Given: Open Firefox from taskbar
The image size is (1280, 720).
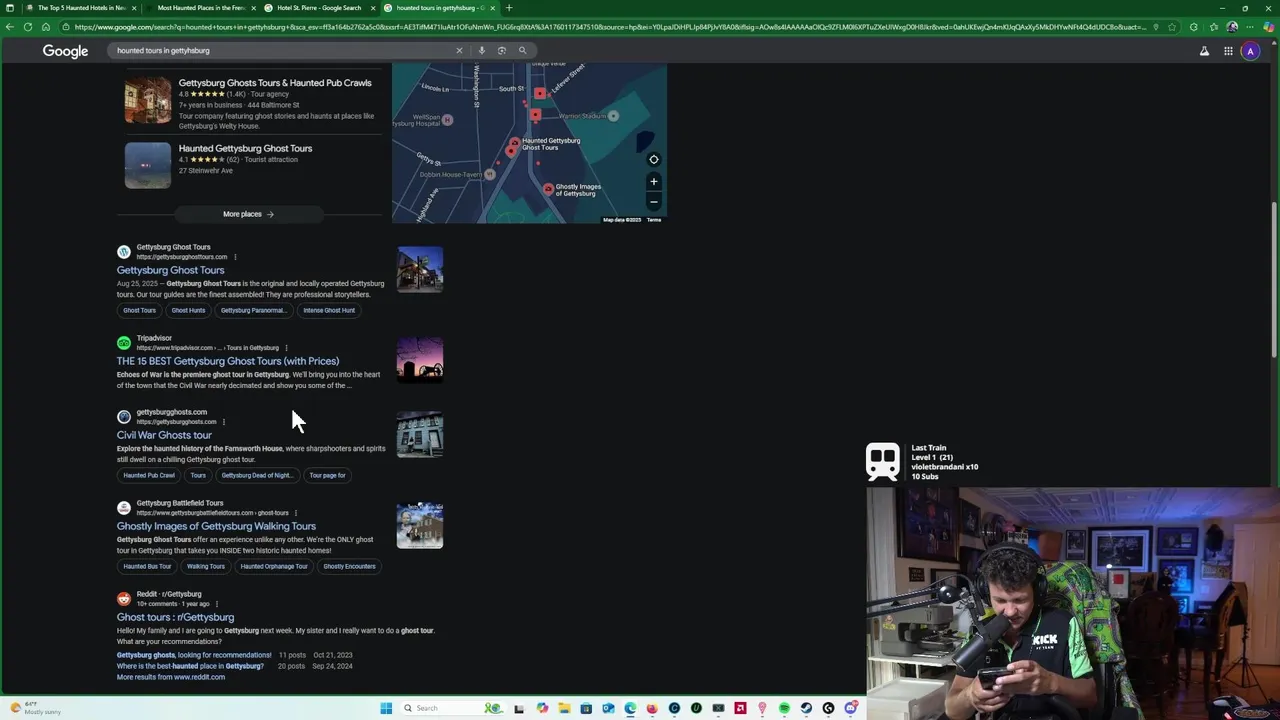Looking at the screenshot, I should [x=652, y=708].
